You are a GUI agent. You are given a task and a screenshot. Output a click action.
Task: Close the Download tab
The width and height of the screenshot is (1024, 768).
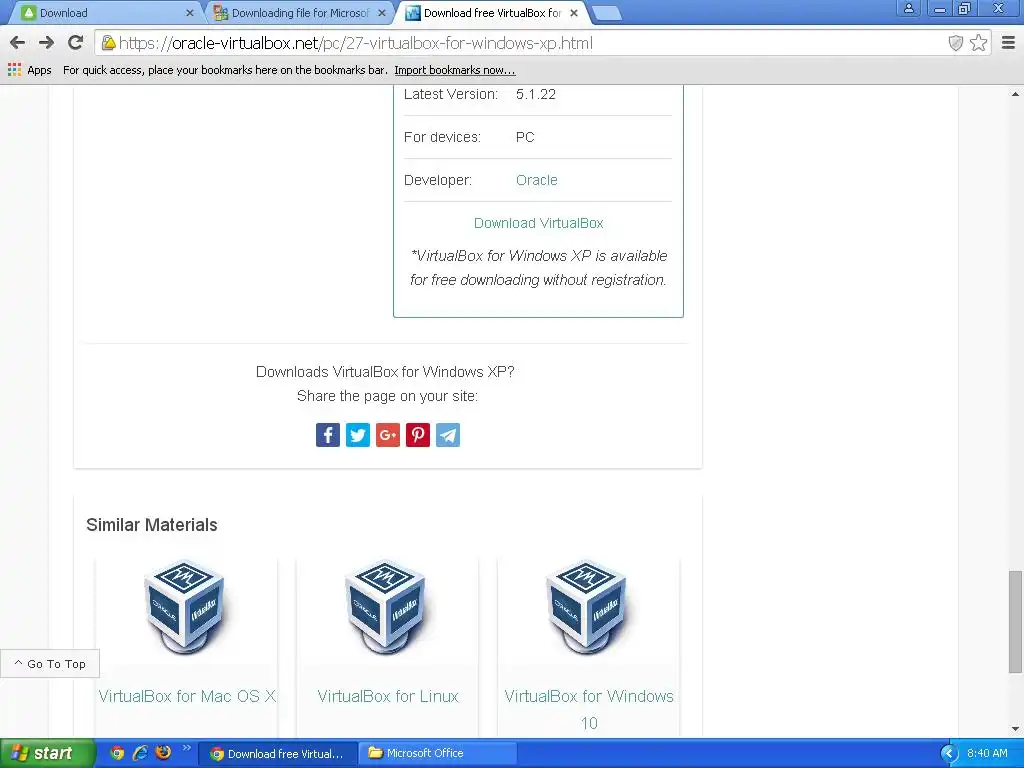[189, 13]
